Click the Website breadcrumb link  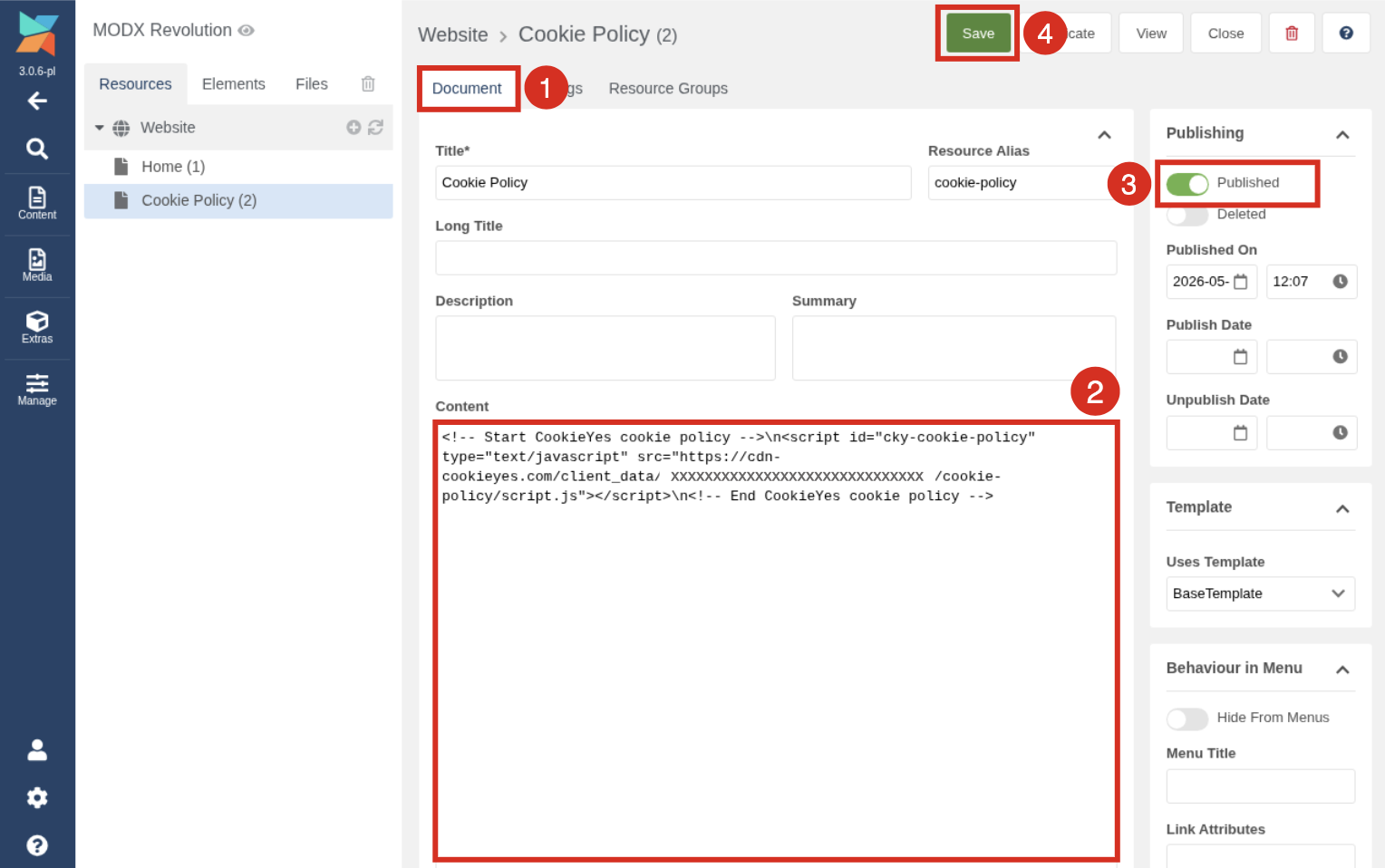(452, 35)
